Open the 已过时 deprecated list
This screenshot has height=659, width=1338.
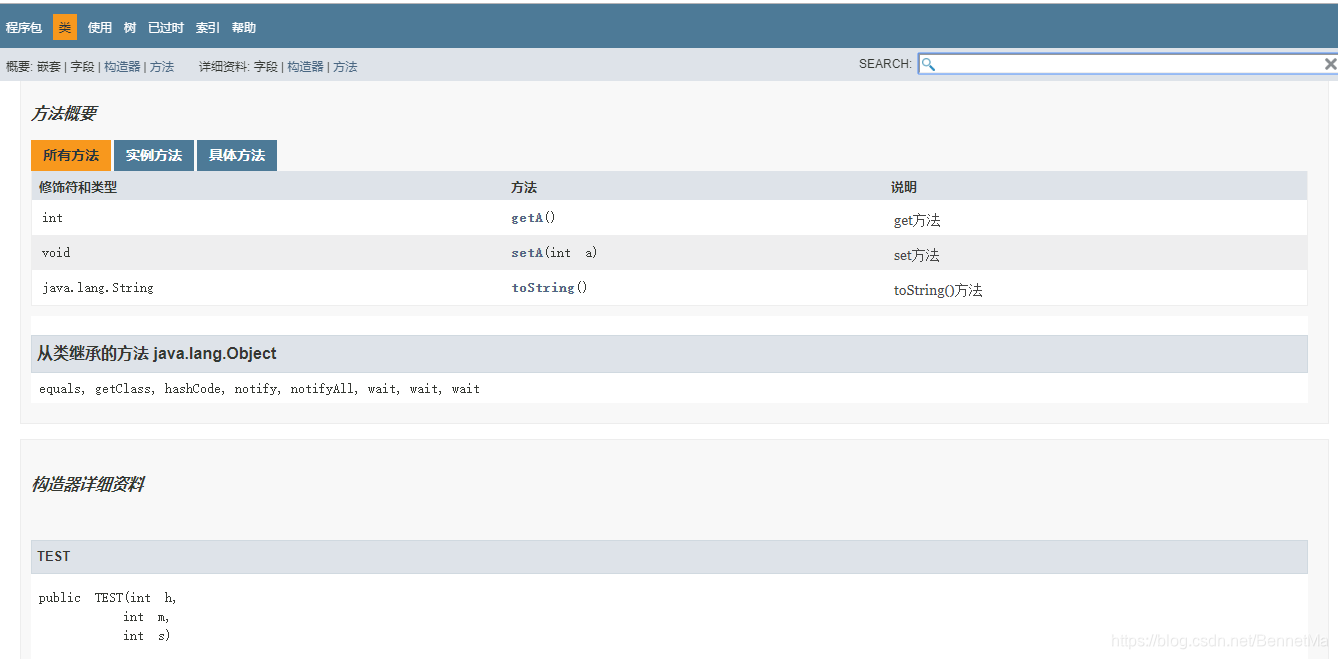coord(166,27)
